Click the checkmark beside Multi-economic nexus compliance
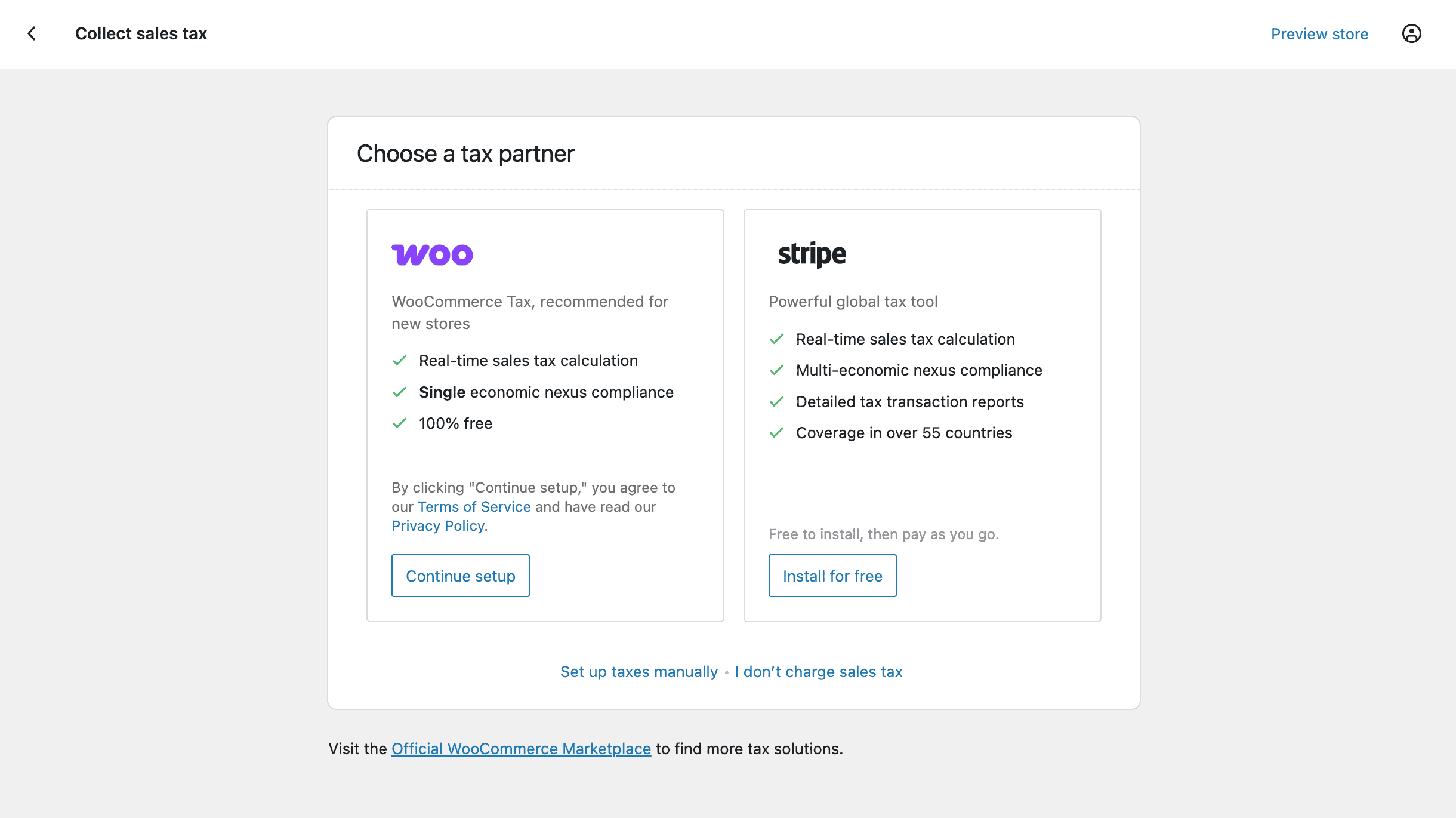 pyautogui.click(x=778, y=370)
